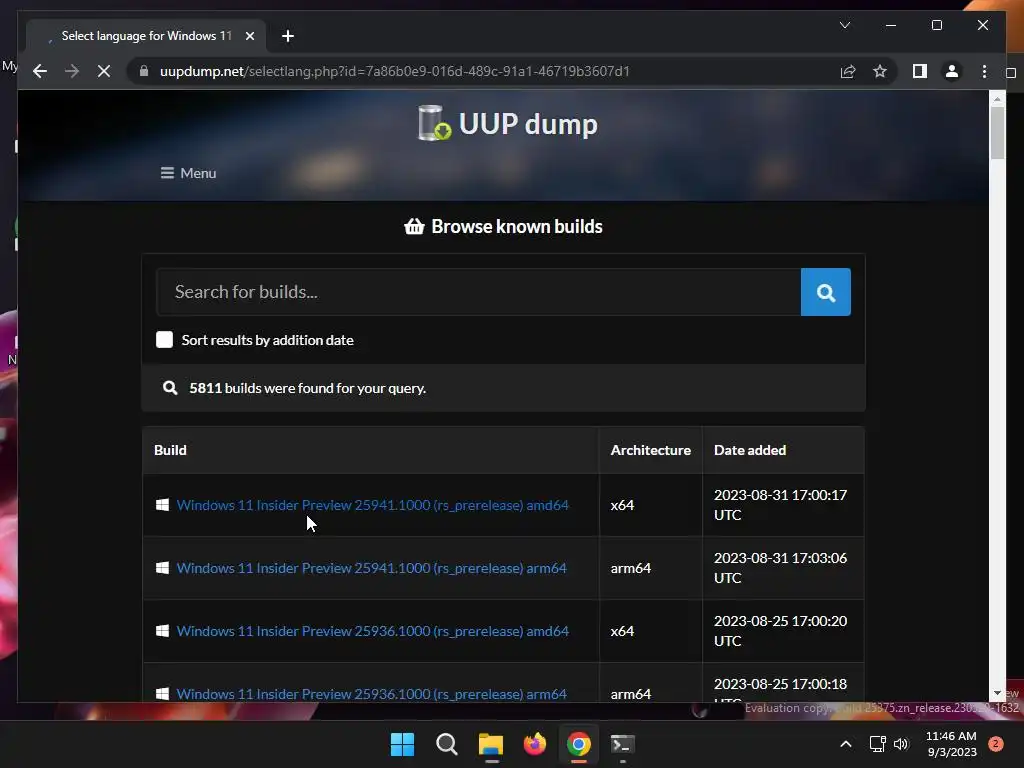
Task: Expand the system tray hidden icons chevron
Action: pyautogui.click(x=846, y=744)
